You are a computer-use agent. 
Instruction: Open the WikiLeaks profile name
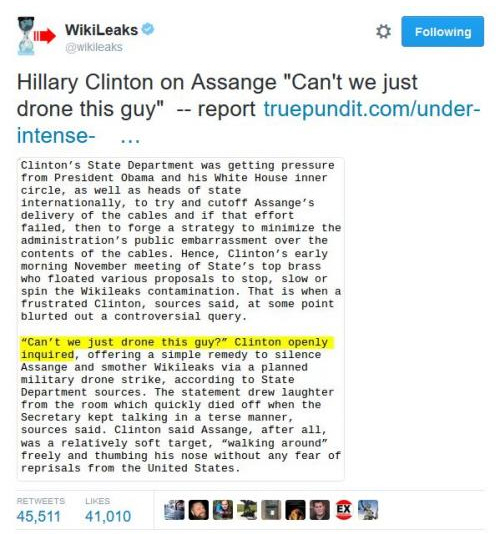pyautogui.click(x=101, y=30)
